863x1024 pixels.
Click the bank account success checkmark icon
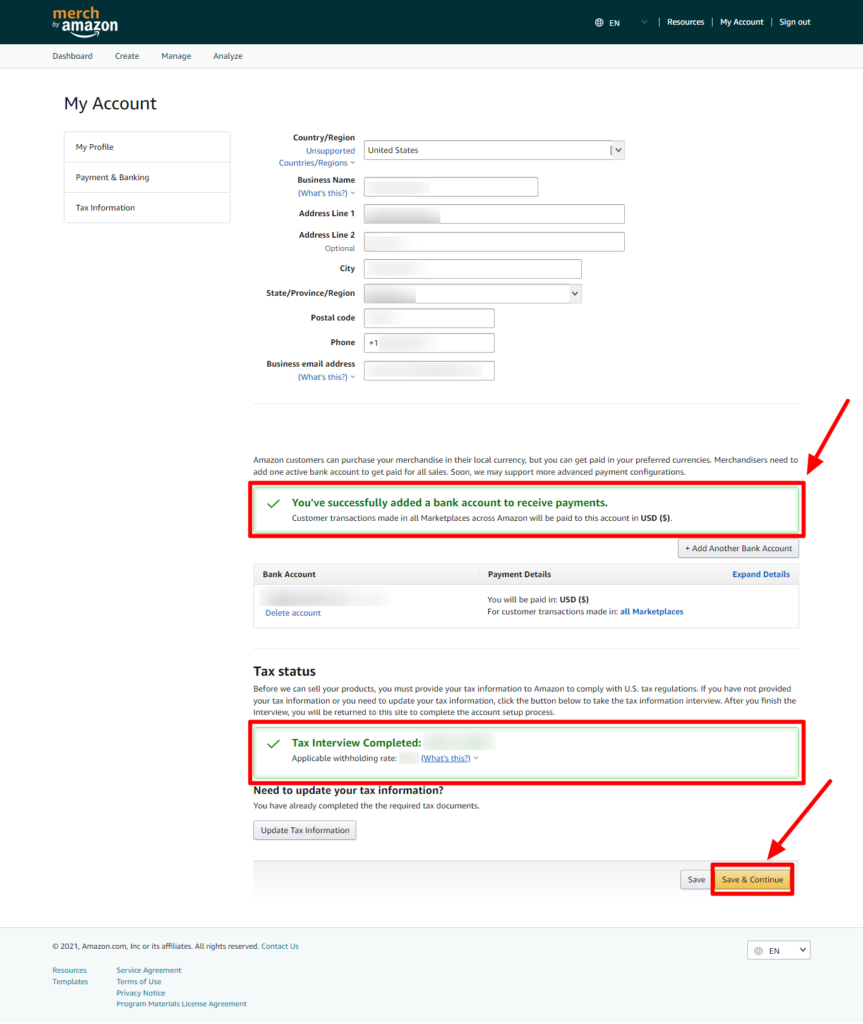[x=274, y=504]
